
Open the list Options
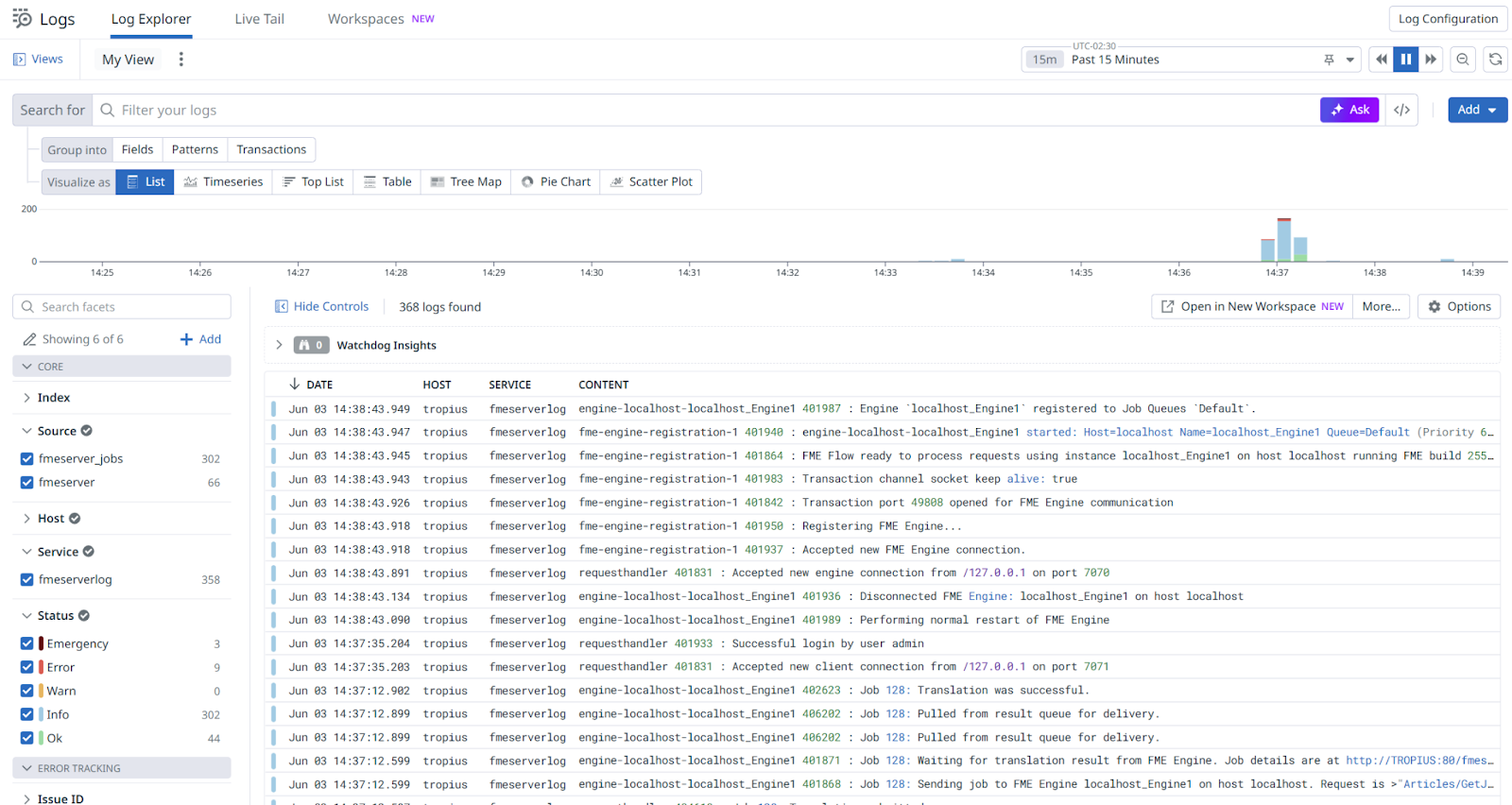coord(1459,307)
